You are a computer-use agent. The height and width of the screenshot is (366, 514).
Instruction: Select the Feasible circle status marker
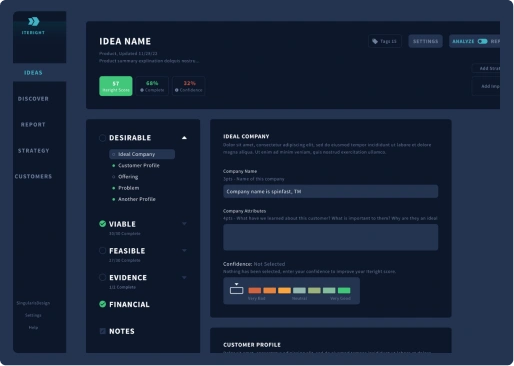pyautogui.click(x=103, y=250)
